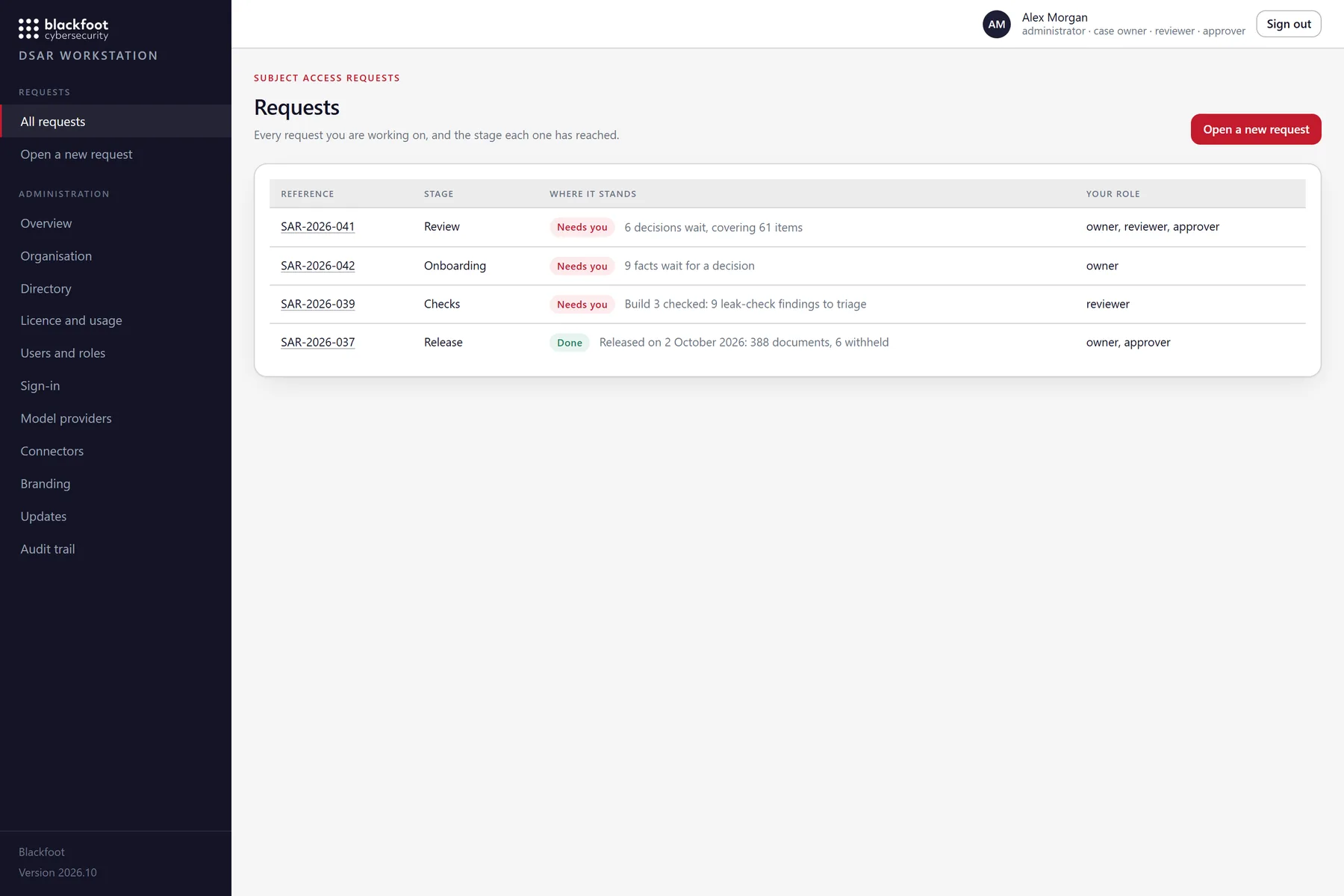Click Needs you badge for SAR-2026-041
The image size is (1344, 896).
(x=582, y=227)
